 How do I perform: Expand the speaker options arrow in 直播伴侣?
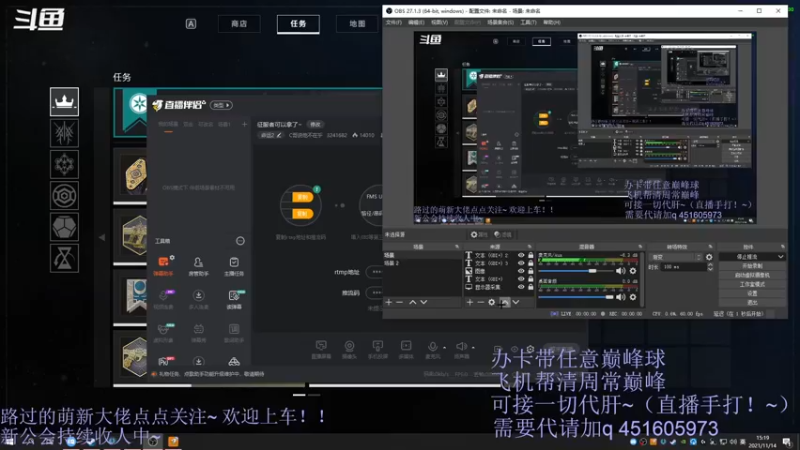pos(473,347)
